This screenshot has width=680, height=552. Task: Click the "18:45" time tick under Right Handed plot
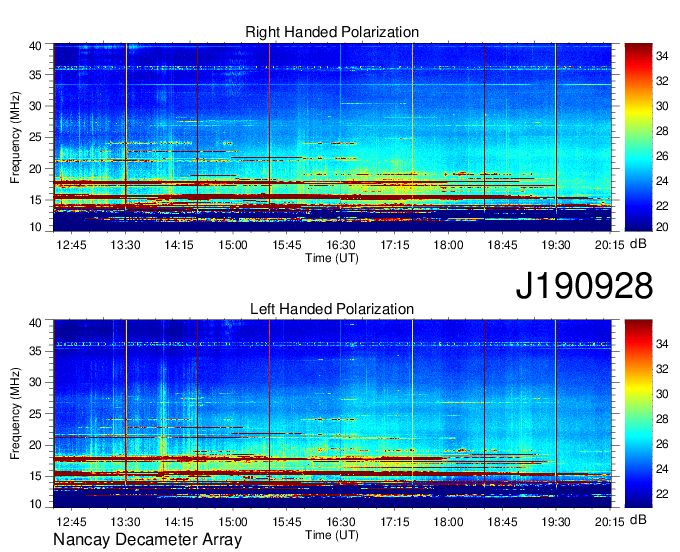point(502,245)
